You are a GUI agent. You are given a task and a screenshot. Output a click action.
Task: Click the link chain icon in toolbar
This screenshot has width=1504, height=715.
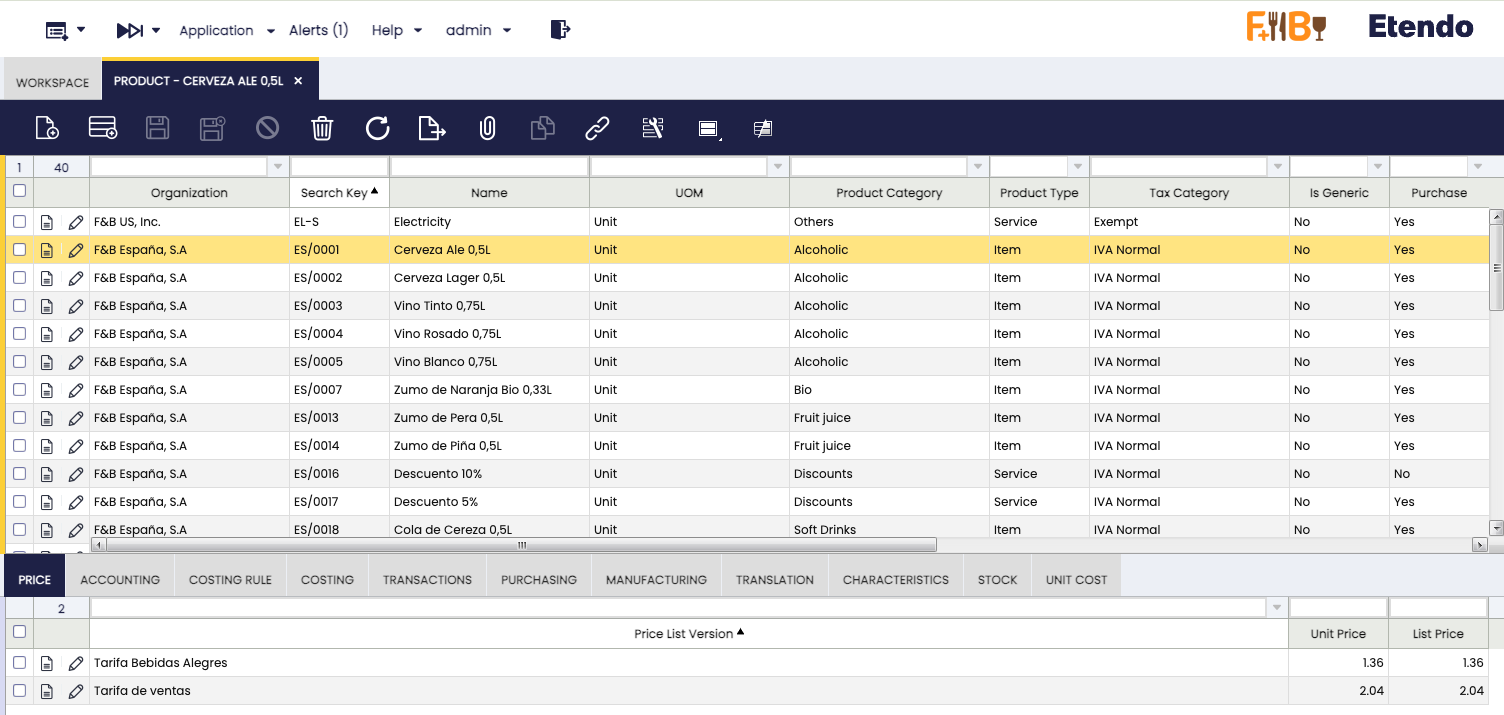click(597, 128)
